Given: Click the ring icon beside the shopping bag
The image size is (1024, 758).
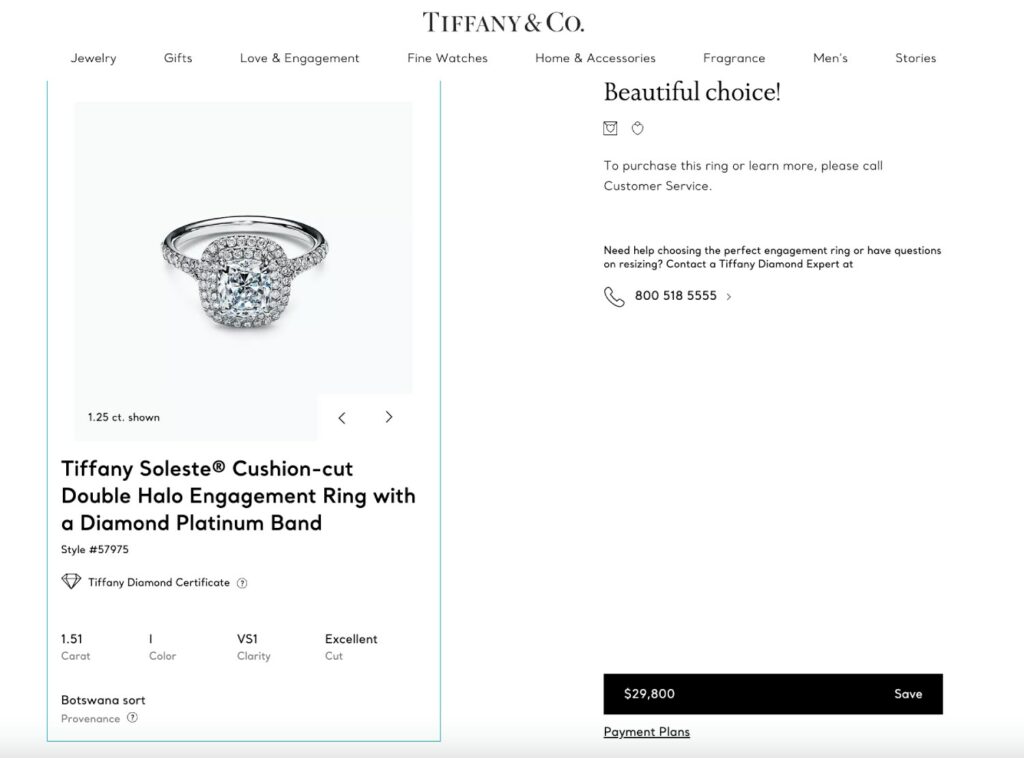Looking at the screenshot, I should click(x=637, y=128).
